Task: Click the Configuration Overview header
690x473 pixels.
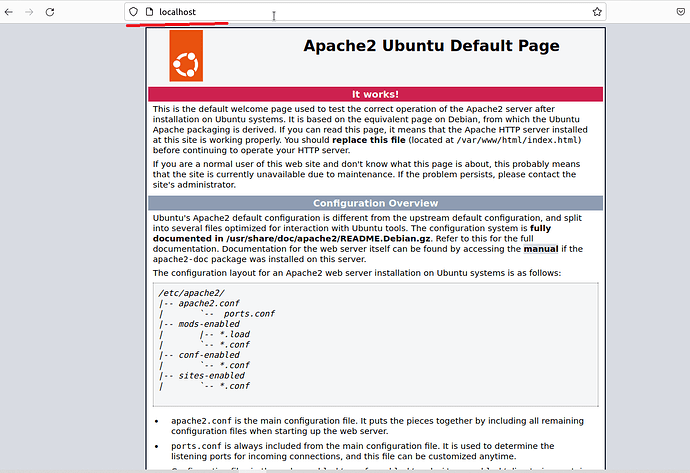Action: click(375, 203)
